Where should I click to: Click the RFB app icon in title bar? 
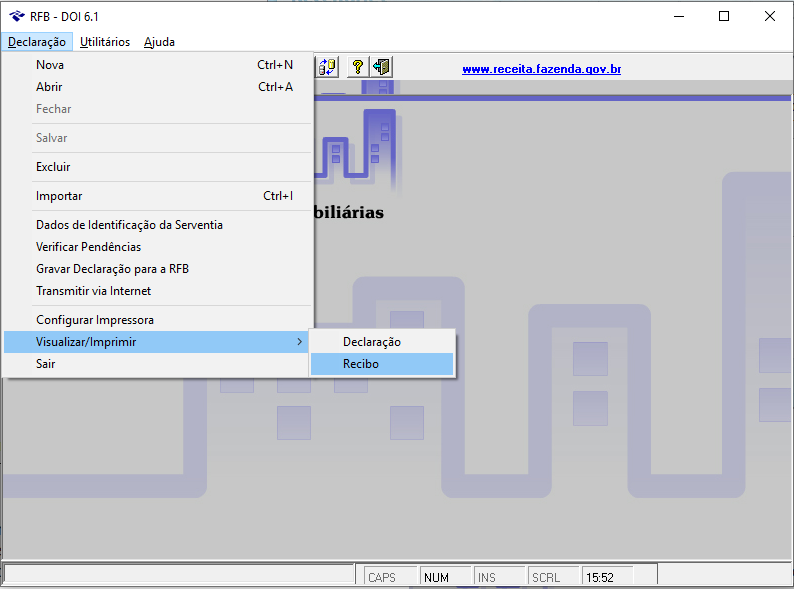point(17,16)
